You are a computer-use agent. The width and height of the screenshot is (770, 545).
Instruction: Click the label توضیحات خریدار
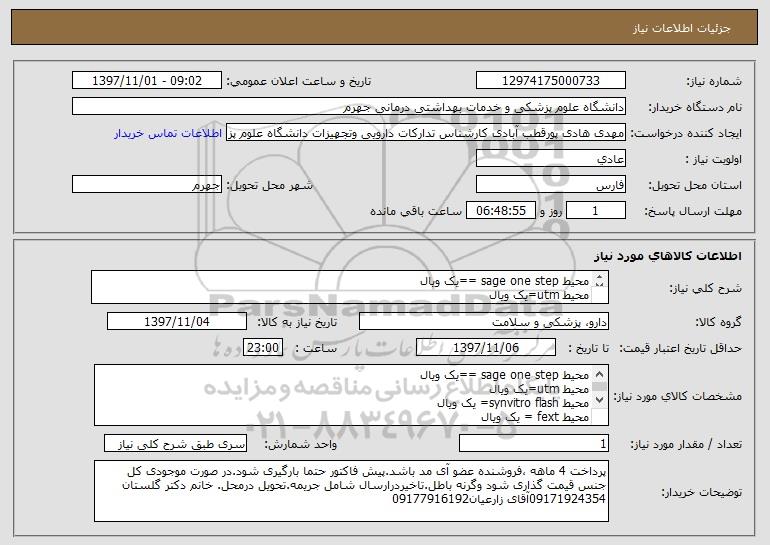pos(701,492)
